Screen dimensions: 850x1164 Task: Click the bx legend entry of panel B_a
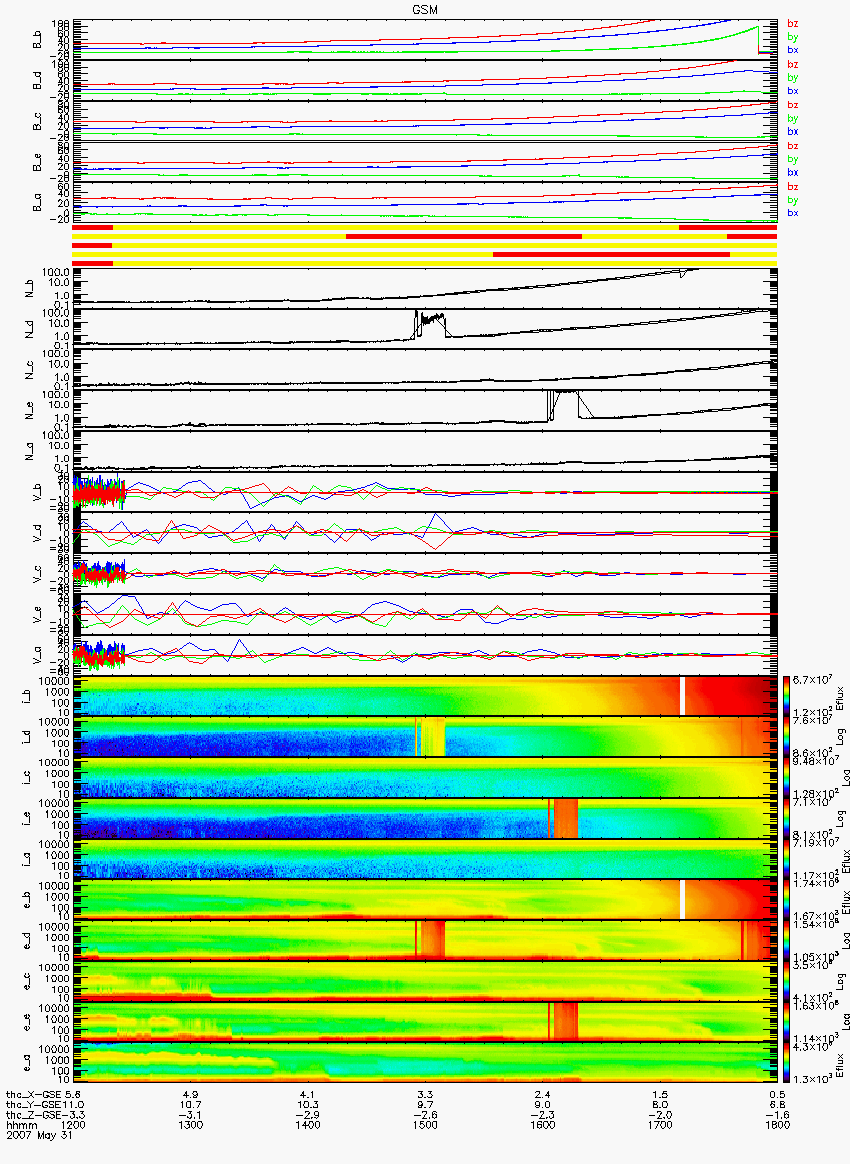tap(793, 213)
